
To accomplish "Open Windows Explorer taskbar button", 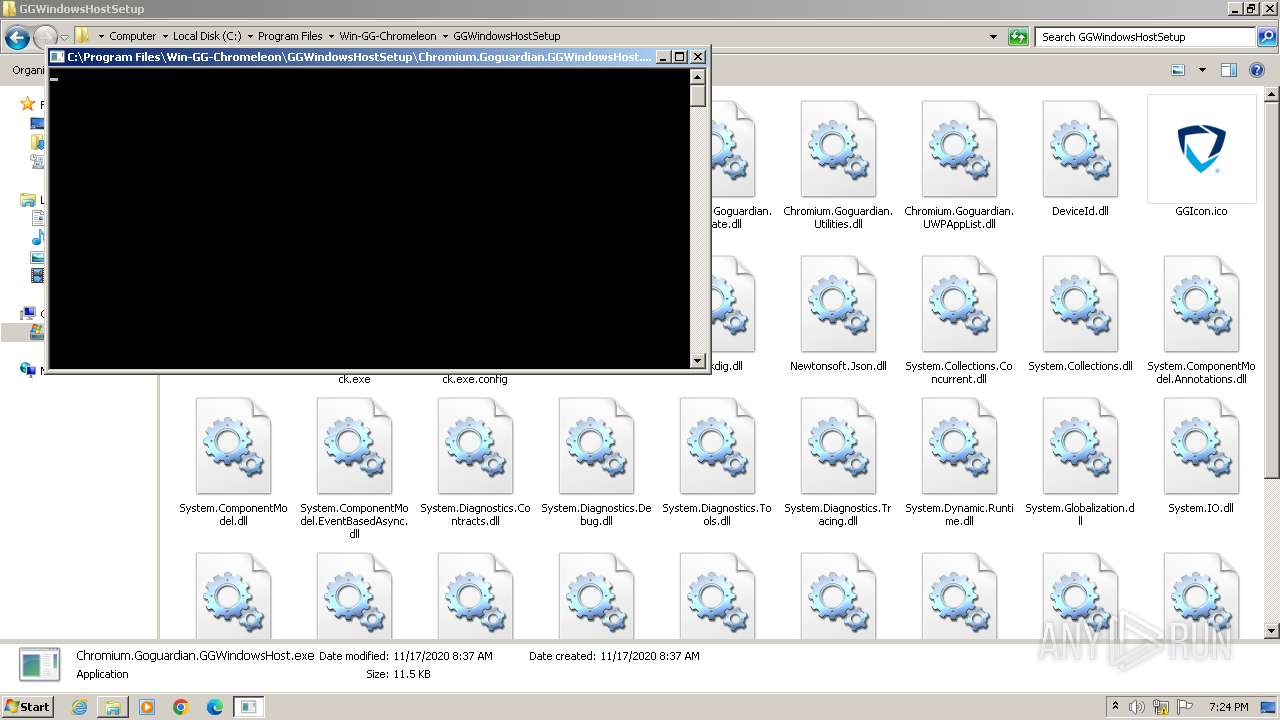I will 113,707.
